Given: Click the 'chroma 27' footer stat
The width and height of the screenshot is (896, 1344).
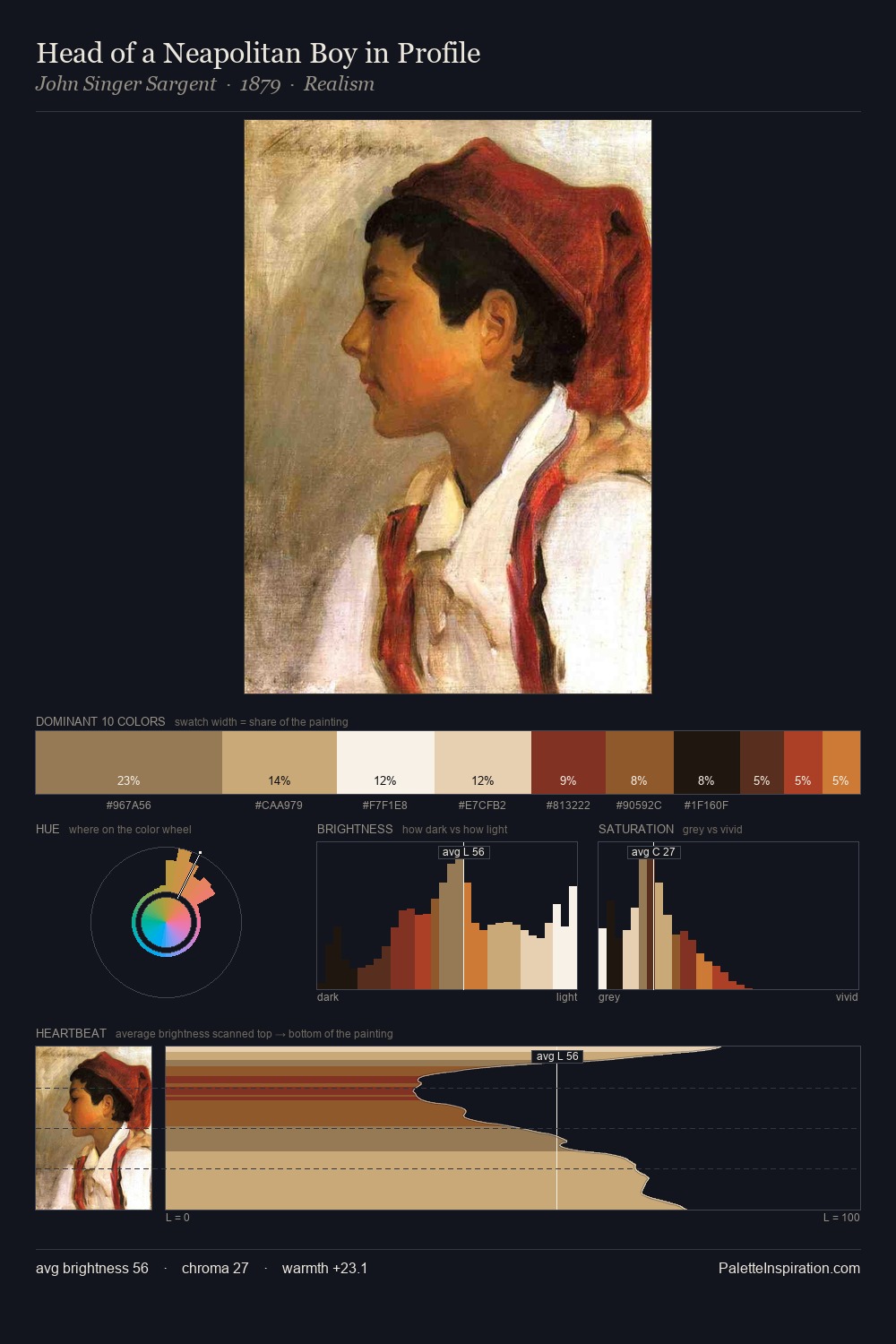Looking at the screenshot, I should tap(215, 1268).
